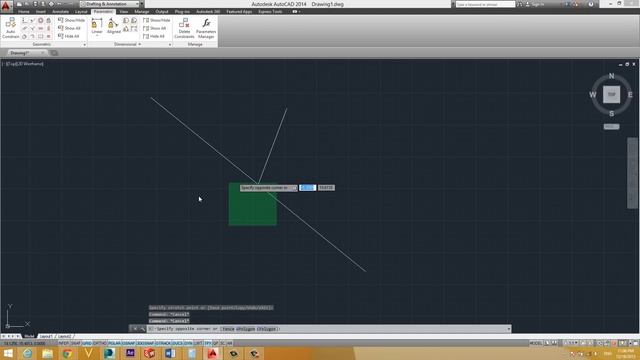Open the command line history dropdown arrow
This screenshot has width=640, height=360.
[x=509, y=329]
